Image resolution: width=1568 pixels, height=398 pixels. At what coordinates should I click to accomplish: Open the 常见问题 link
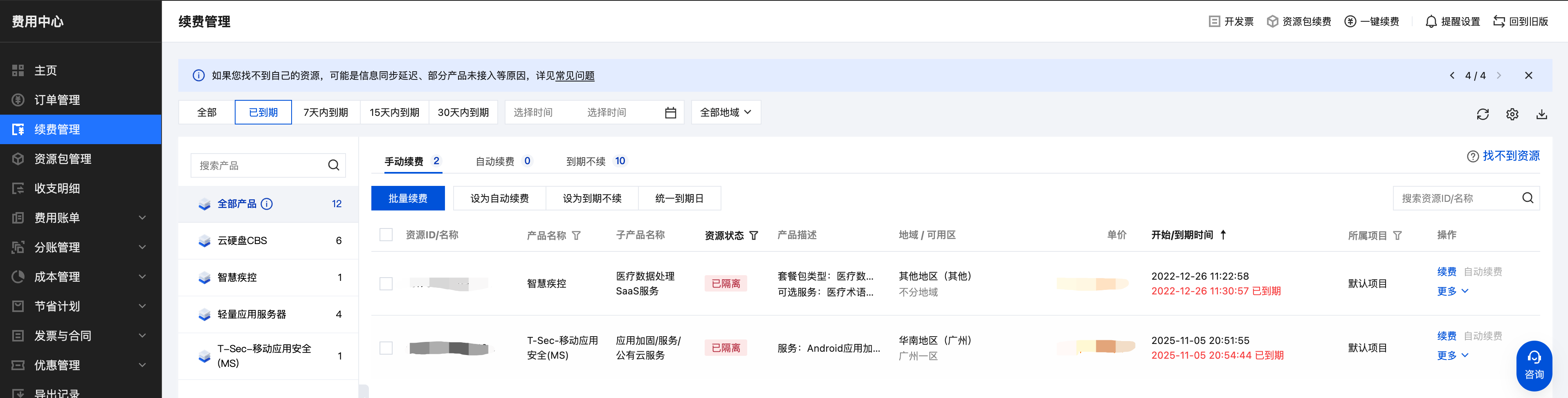tap(575, 76)
